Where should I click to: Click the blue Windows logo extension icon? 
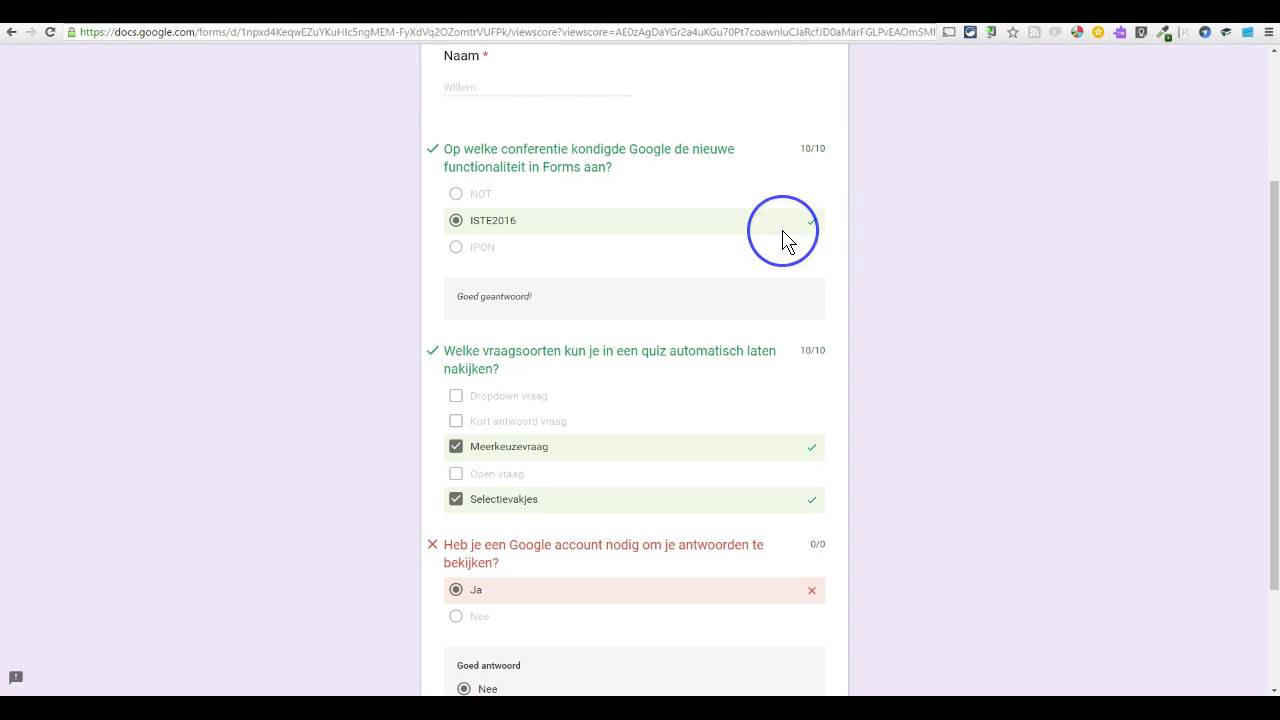click(x=1247, y=32)
